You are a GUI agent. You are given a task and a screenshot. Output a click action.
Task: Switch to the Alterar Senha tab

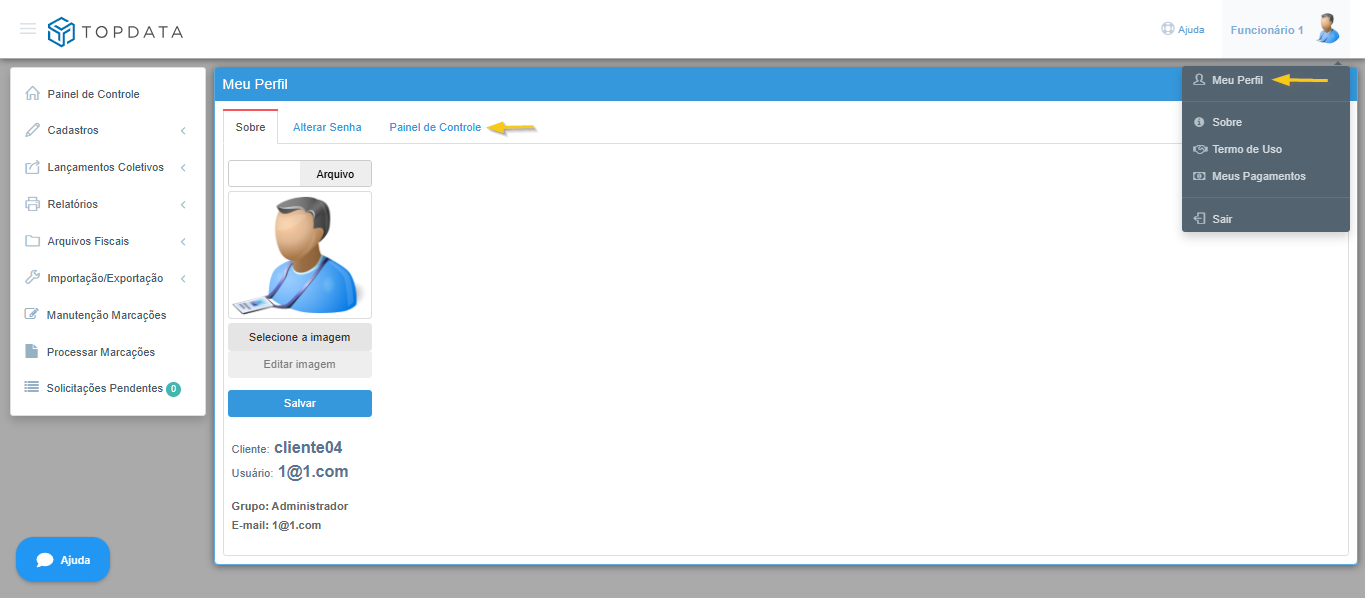pyautogui.click(x=327, y=127)
